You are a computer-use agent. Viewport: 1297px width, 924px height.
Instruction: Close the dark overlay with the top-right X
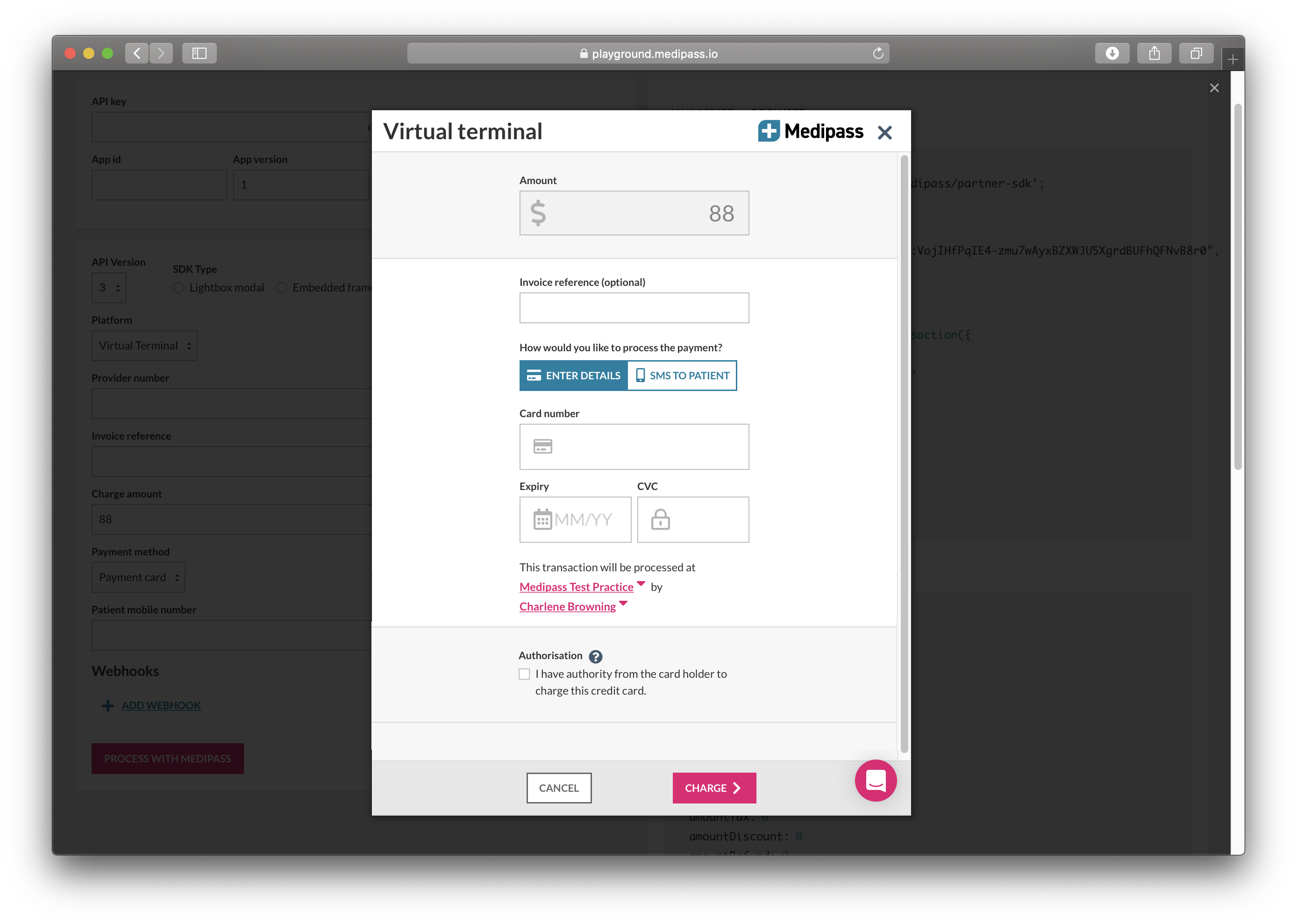(x=1214, y=88)
